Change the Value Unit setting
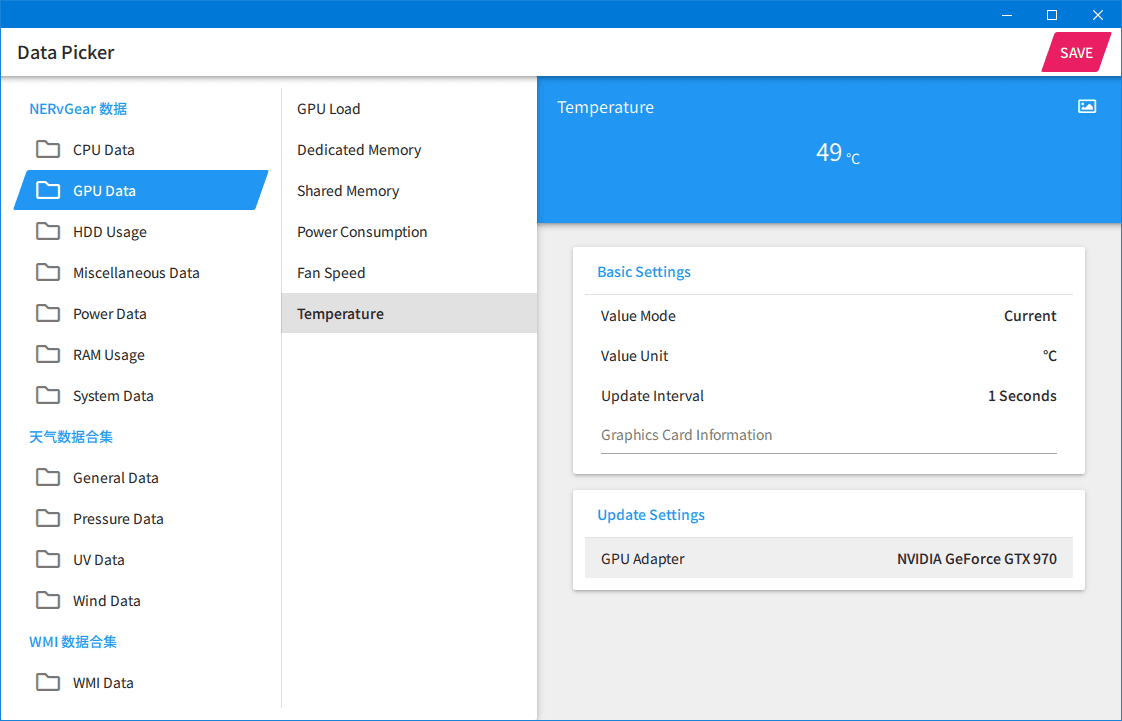This screenshot has height=721, width=1122. [829, 355]
